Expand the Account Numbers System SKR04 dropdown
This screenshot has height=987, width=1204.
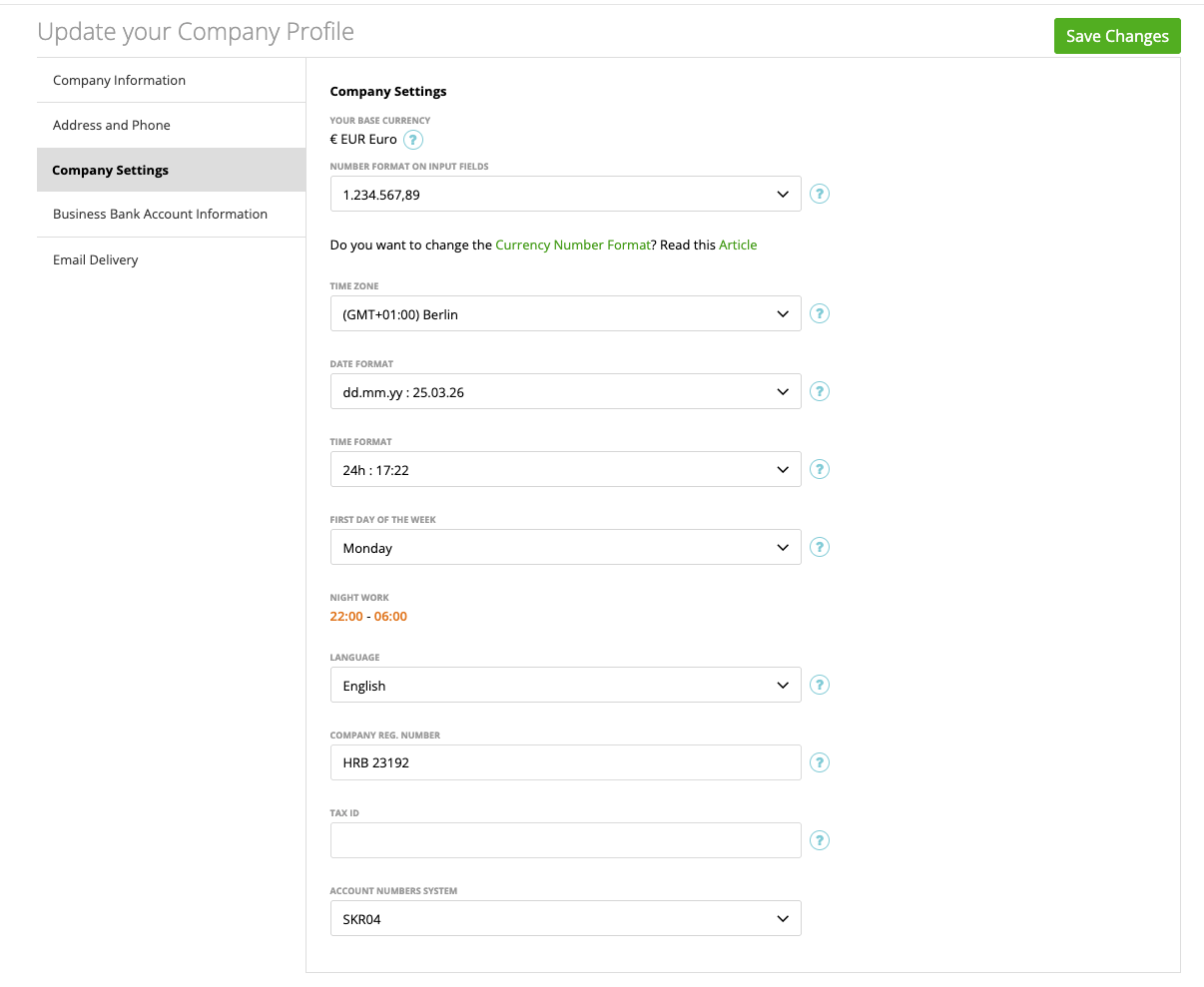(x=565, y=919)
